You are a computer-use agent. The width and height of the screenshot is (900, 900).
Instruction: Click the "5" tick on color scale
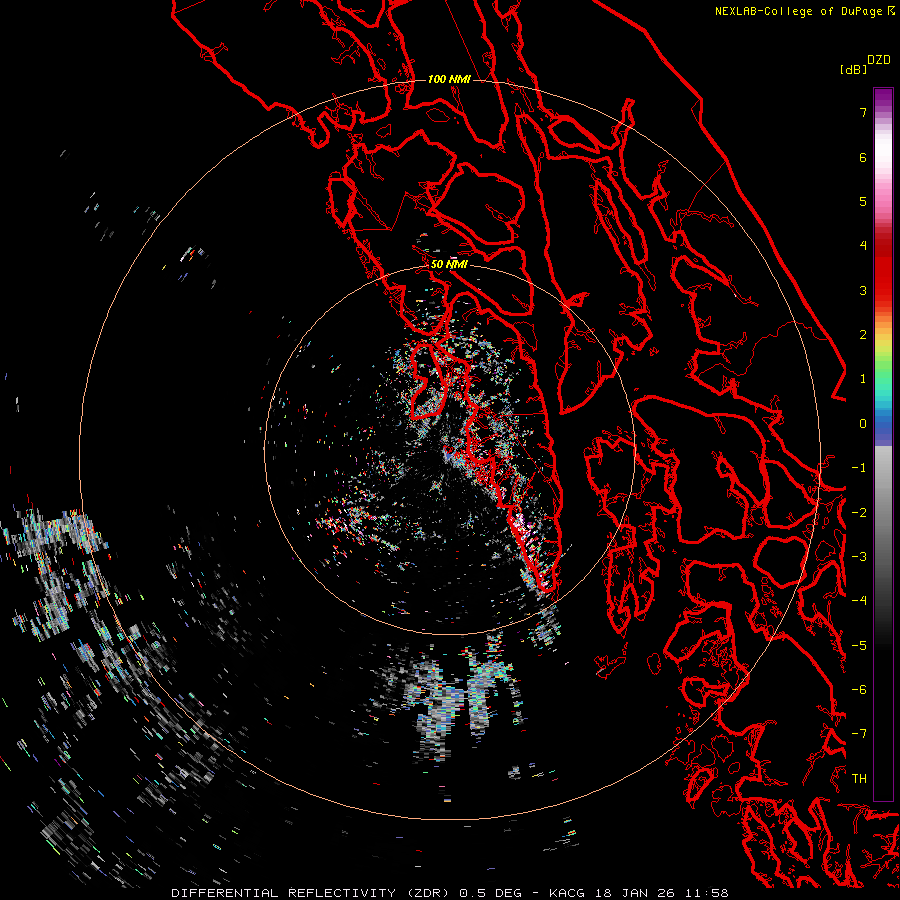click(863, 201)
